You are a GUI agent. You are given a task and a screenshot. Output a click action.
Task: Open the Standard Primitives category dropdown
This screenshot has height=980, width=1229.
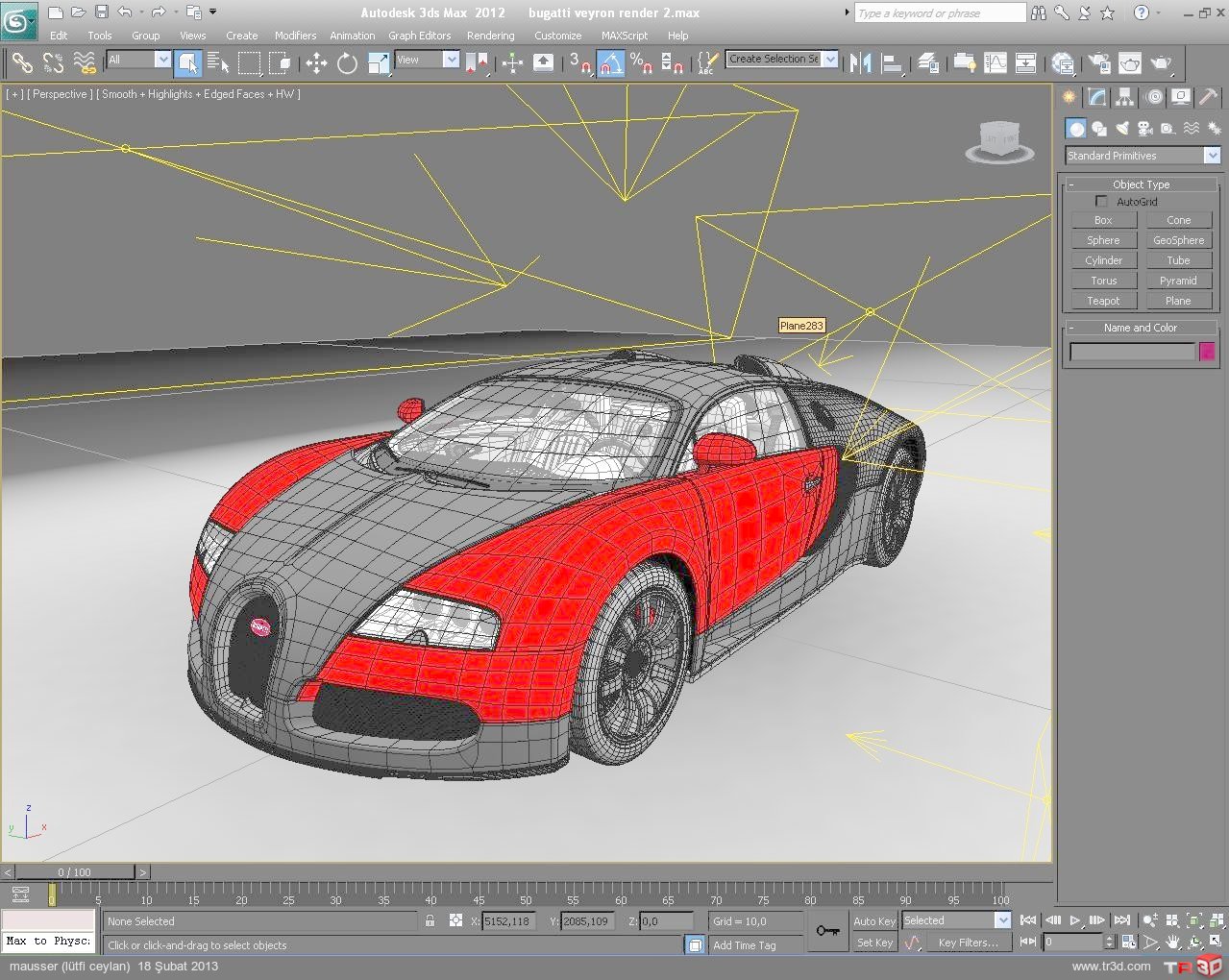coord(1212,156)
